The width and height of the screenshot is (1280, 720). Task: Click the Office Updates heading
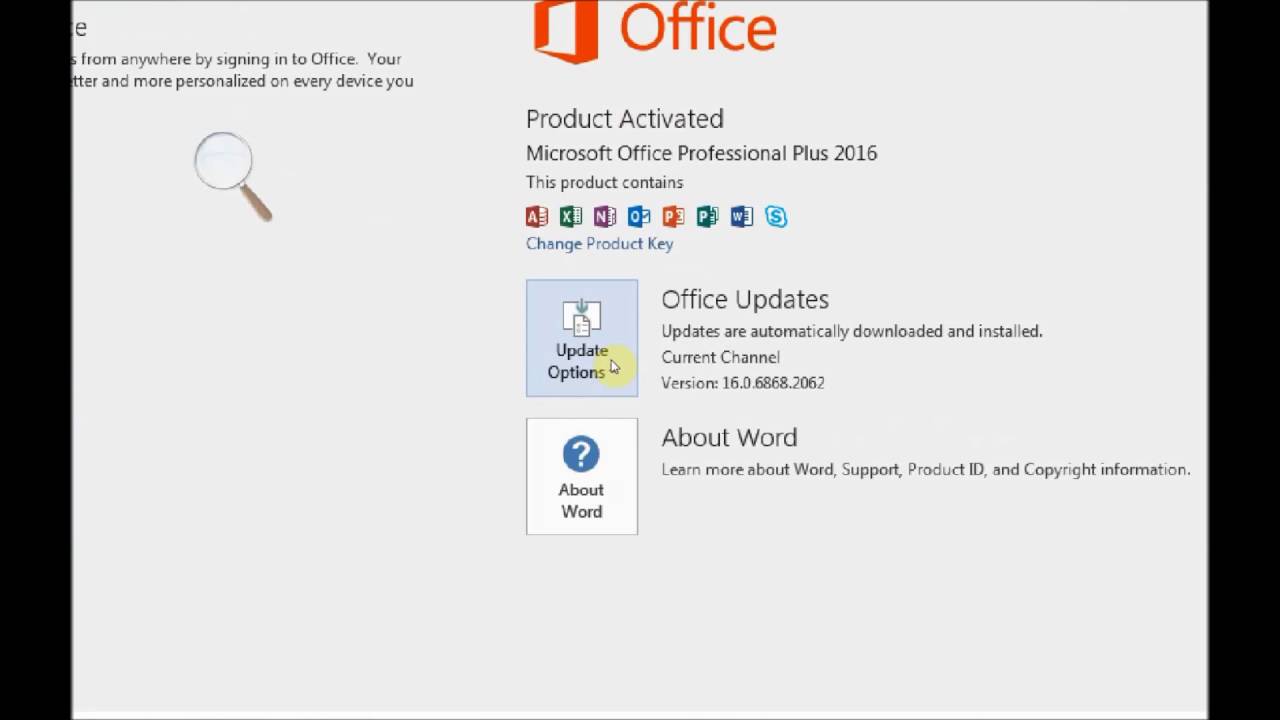click(x=745, y=299)
